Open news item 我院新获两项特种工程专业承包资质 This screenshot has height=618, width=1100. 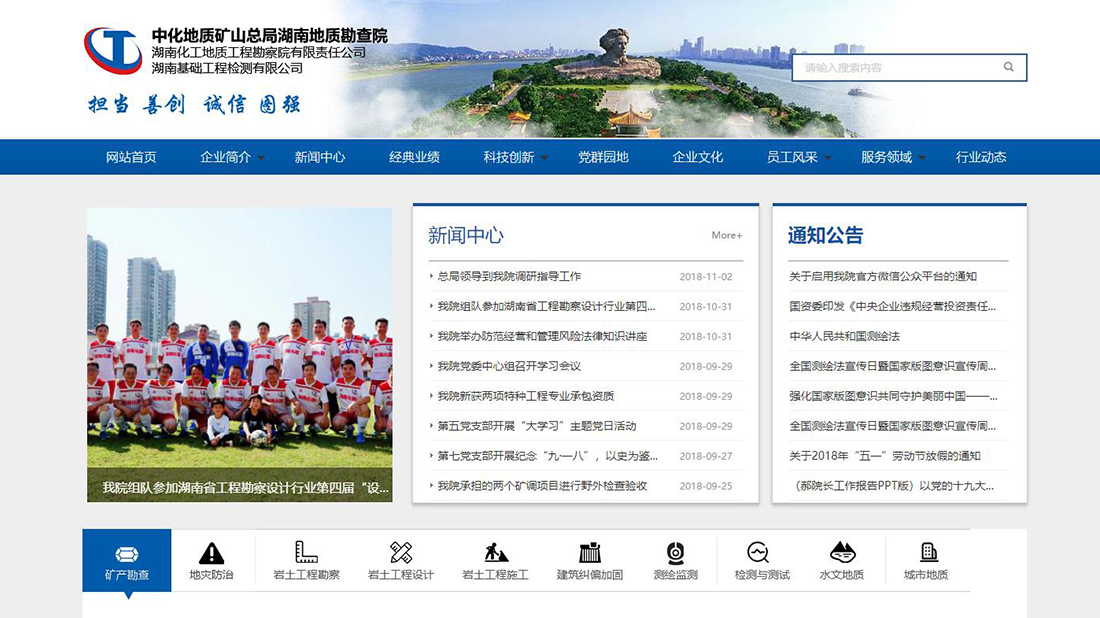click(x=526, y=396)
